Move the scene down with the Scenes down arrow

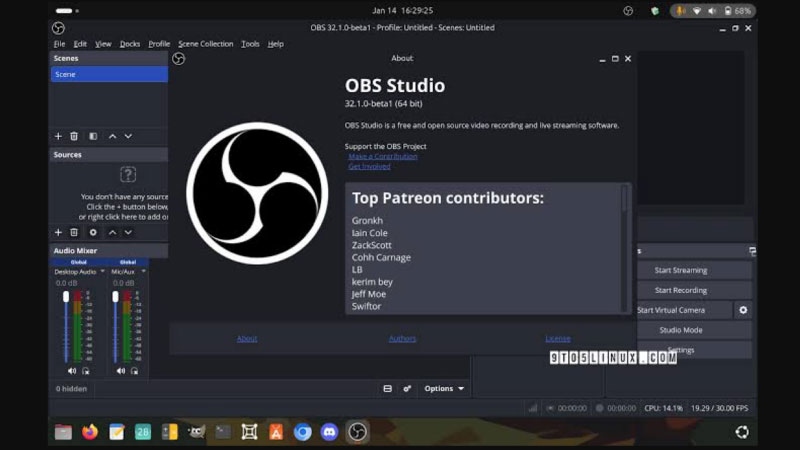point(128,136)
